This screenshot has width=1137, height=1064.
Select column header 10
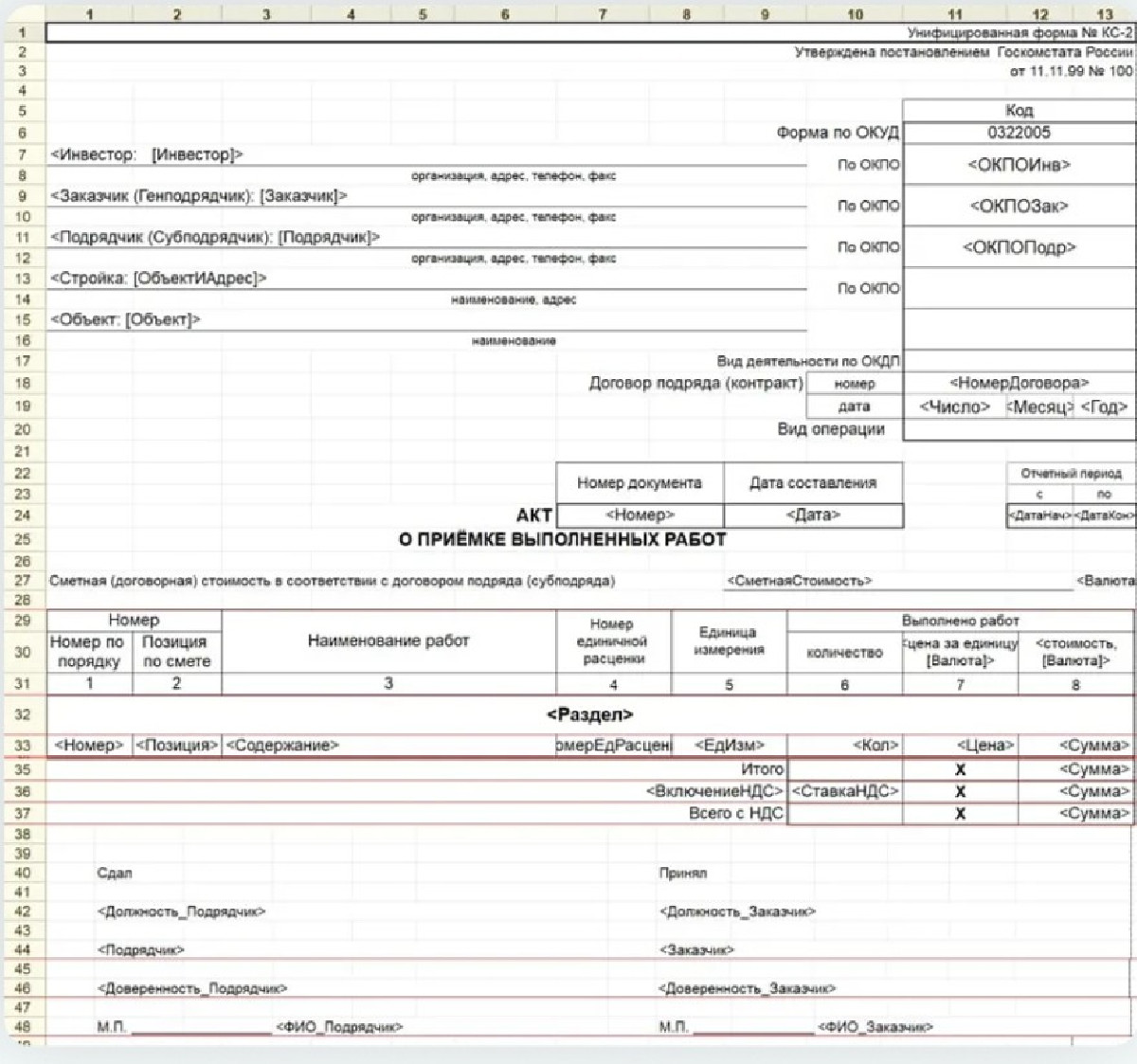855,14
